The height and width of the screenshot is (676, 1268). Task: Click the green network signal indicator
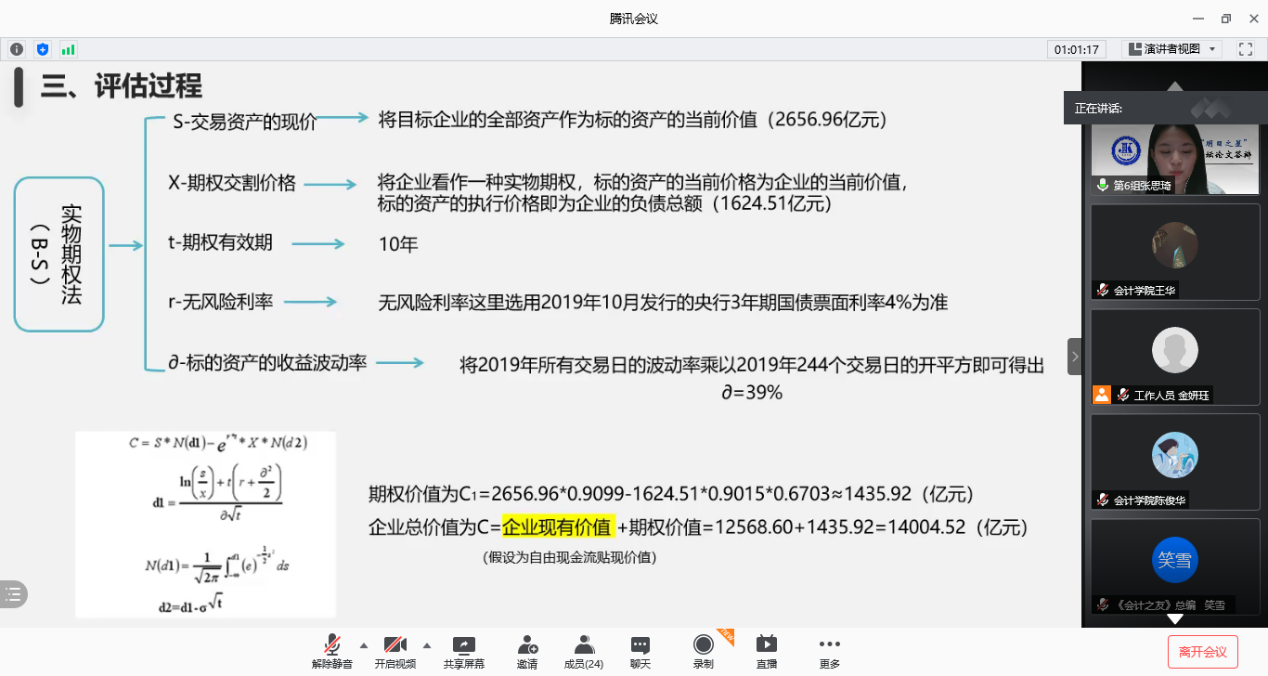point(68,49)
